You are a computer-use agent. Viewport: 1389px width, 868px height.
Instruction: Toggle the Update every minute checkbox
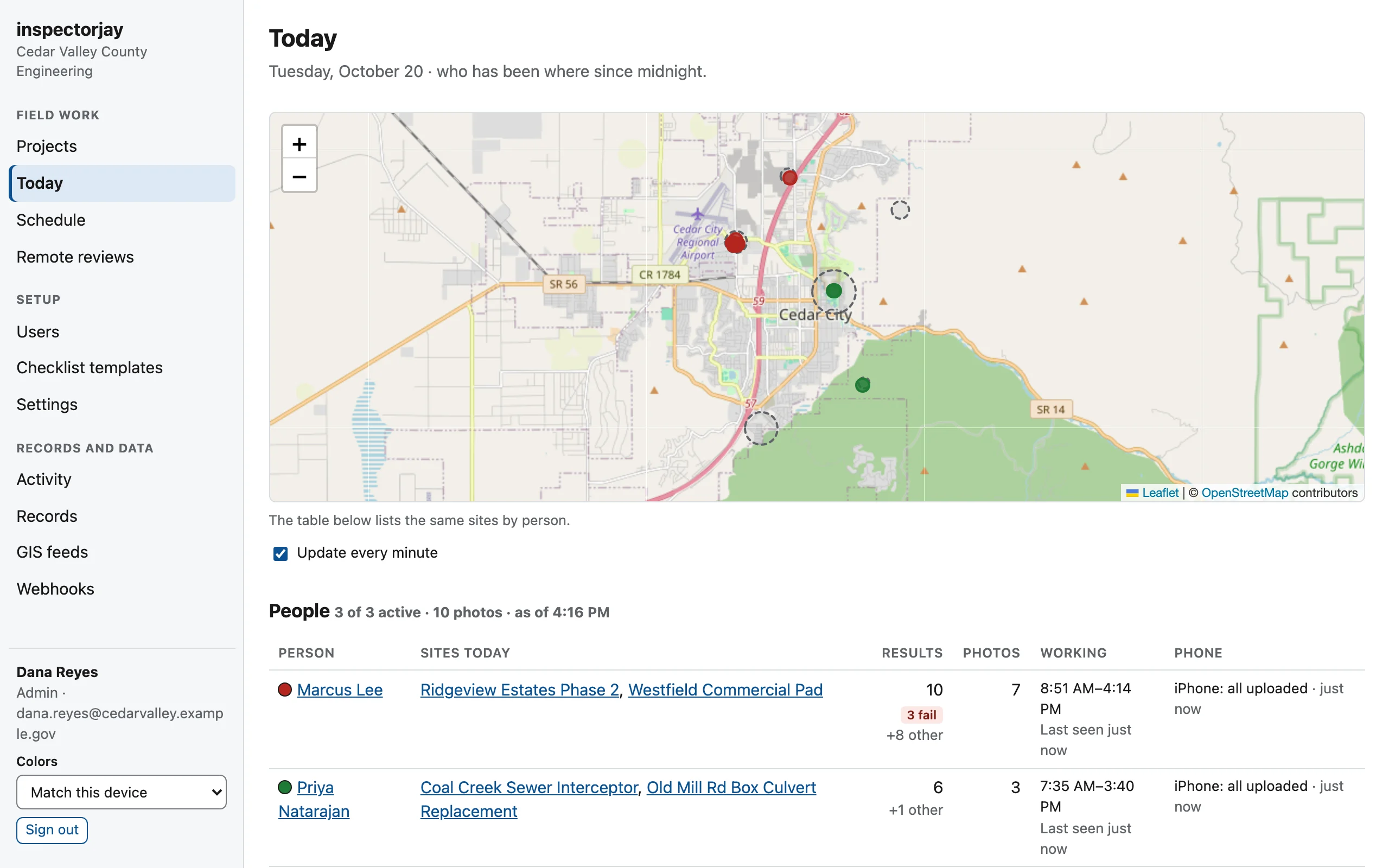point(280,553)
